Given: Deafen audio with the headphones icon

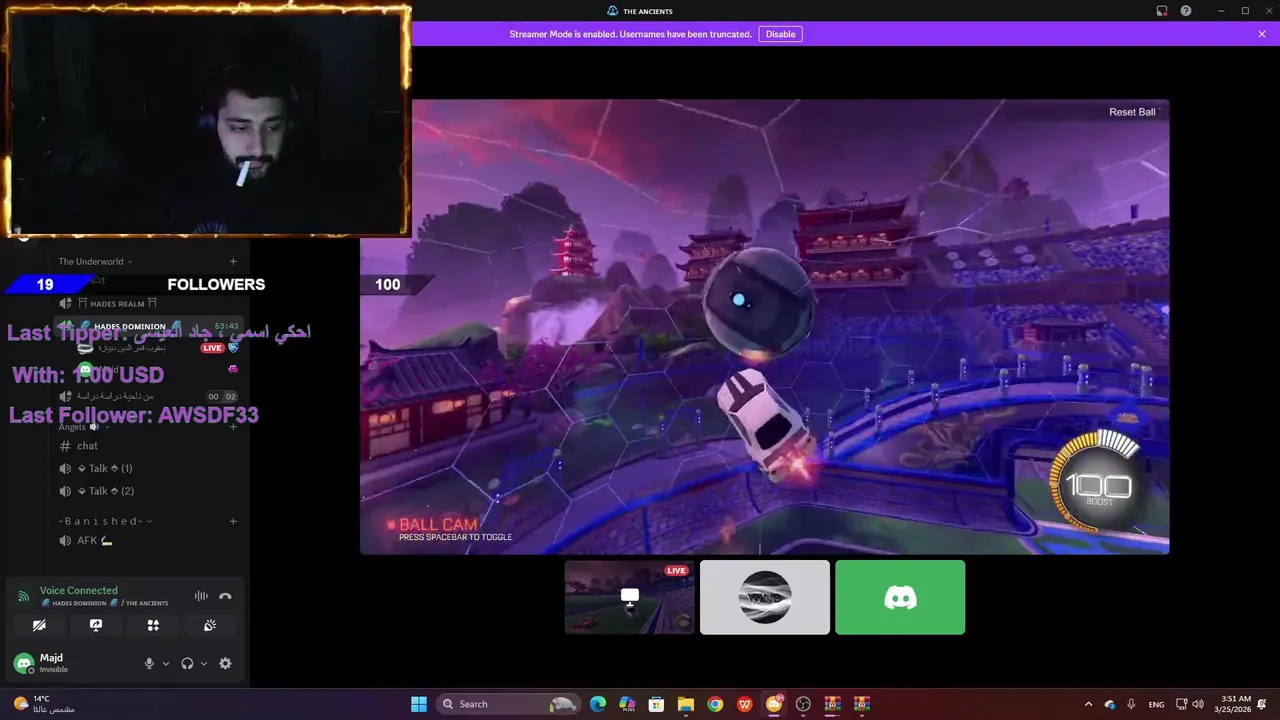Looking at the screenshot, I should click(x=187, y=663).
